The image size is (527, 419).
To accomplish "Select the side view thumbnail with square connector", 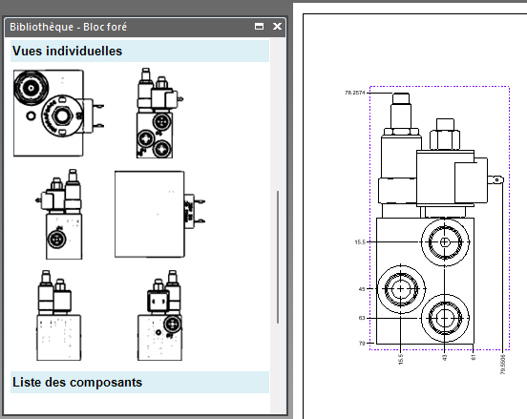I will (160, 315).
